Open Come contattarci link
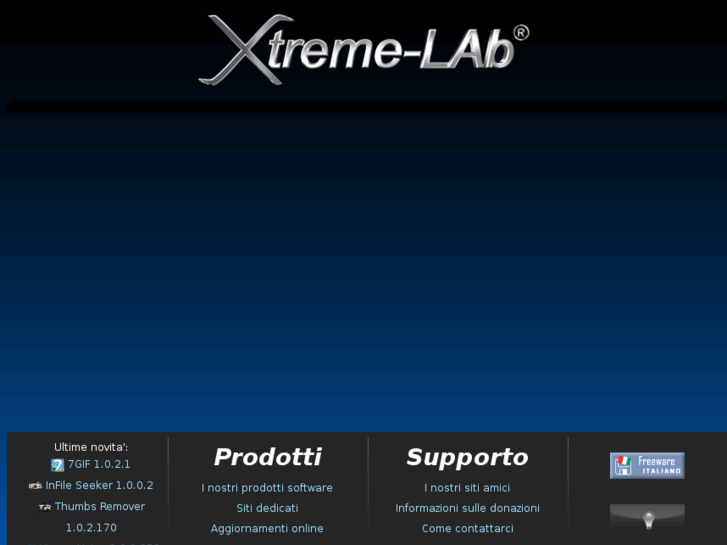 click(x=467, y=529)
